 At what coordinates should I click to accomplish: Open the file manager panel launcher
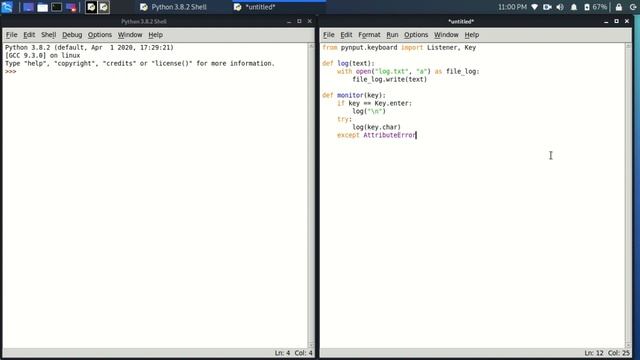coord(42,7)
